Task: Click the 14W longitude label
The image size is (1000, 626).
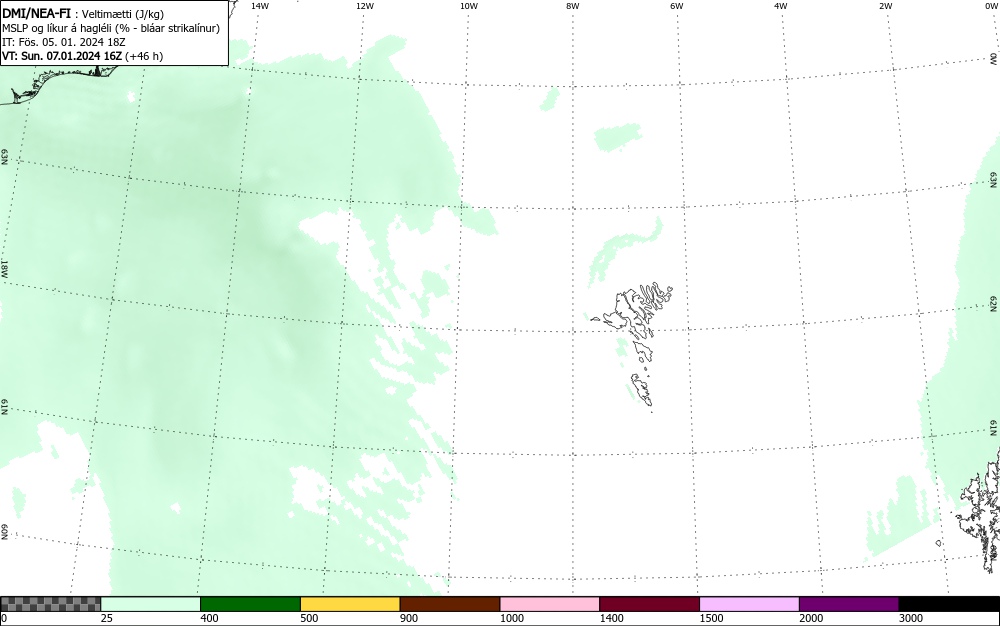Action: (x=260, y=6)
